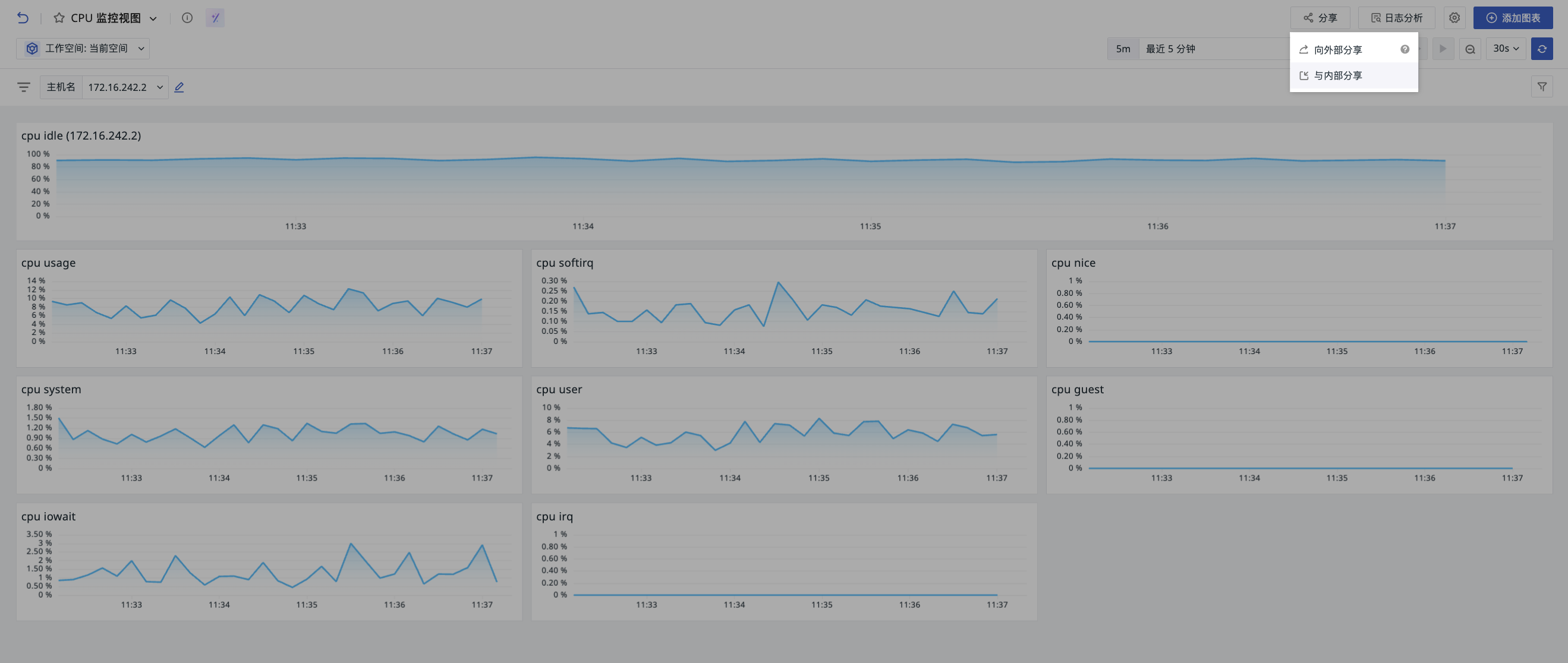Select 与内部分享 menu option
1568x663 pixels.
[1337, 76]
